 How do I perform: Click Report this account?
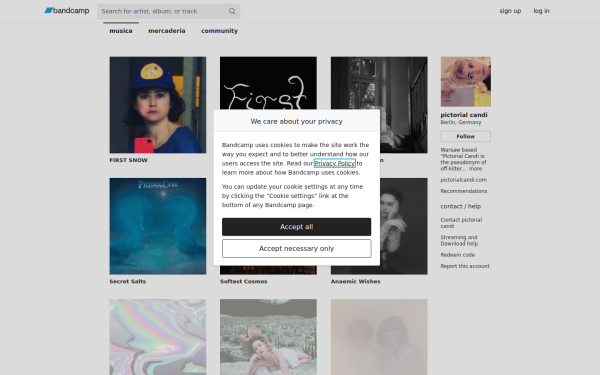[465, 266]
